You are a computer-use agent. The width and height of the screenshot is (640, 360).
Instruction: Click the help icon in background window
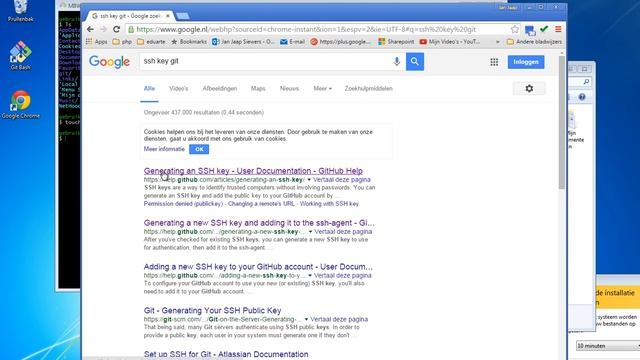coord(582,97)
